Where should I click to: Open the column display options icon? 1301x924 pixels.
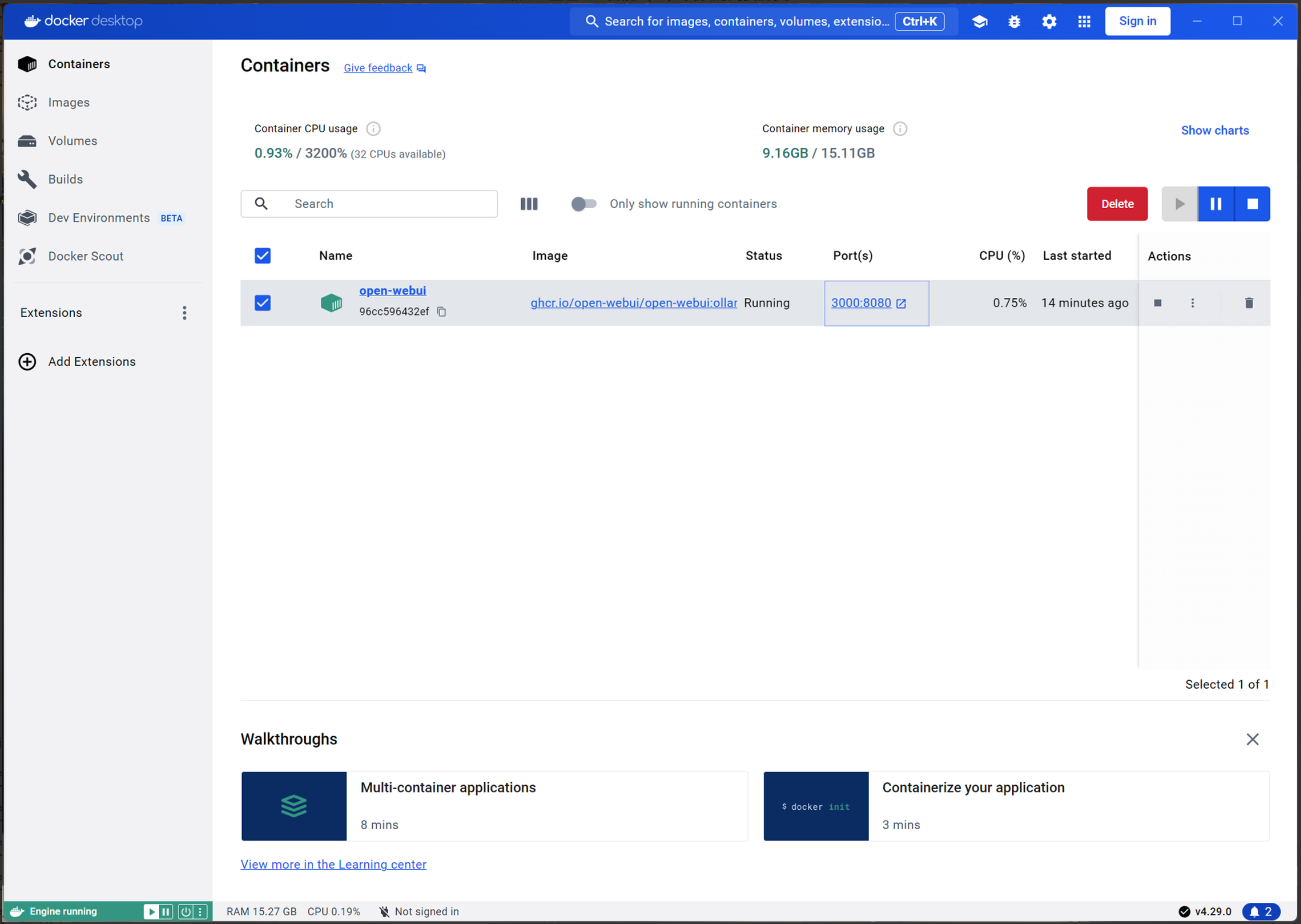[x=528, y=204]
